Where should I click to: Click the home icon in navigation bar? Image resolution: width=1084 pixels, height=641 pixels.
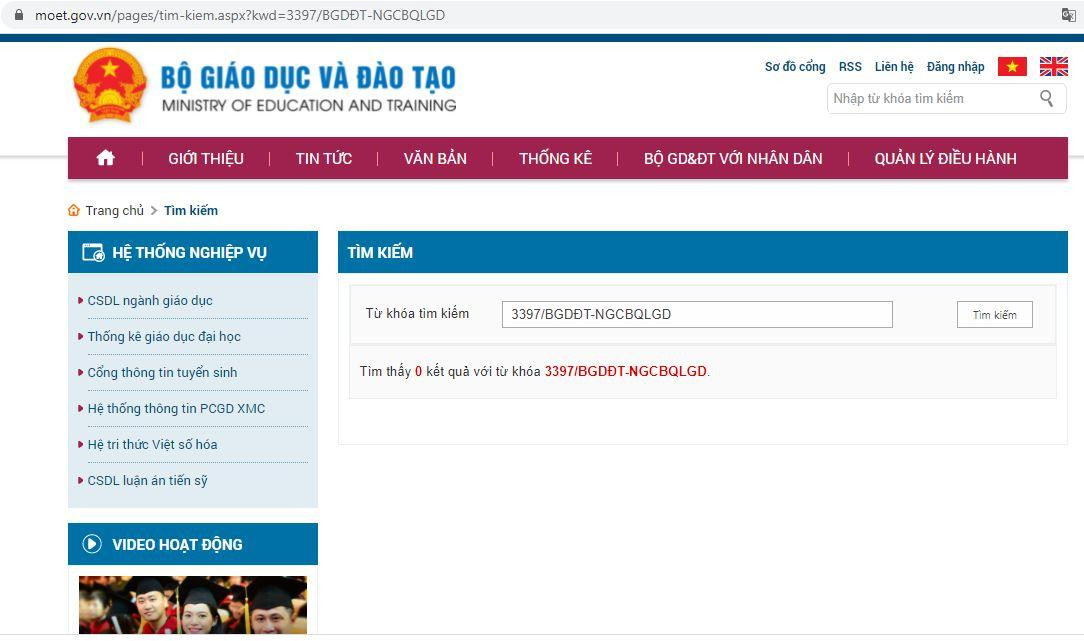(x=105, y=158)
